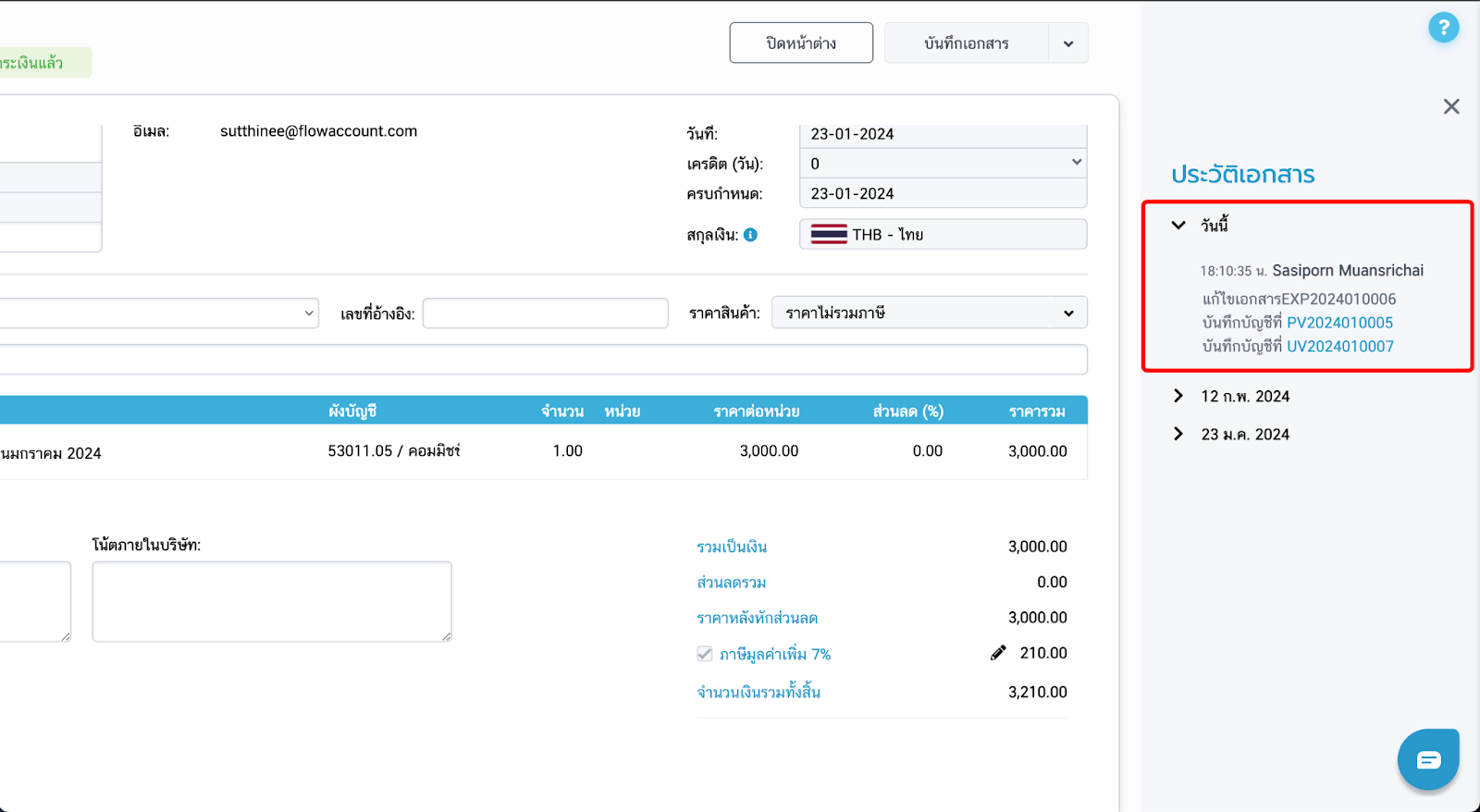The image size is (1480, 812).
Task: Click the currency info icon
Action: (750, 235)
